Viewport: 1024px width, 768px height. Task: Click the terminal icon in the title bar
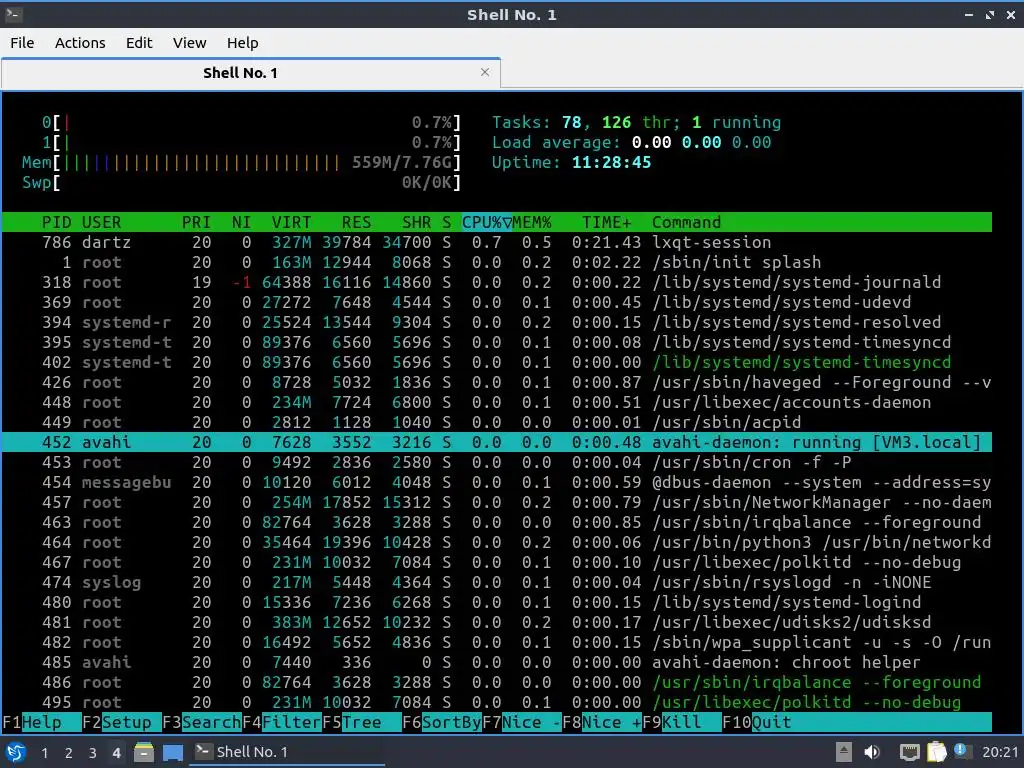13,14
